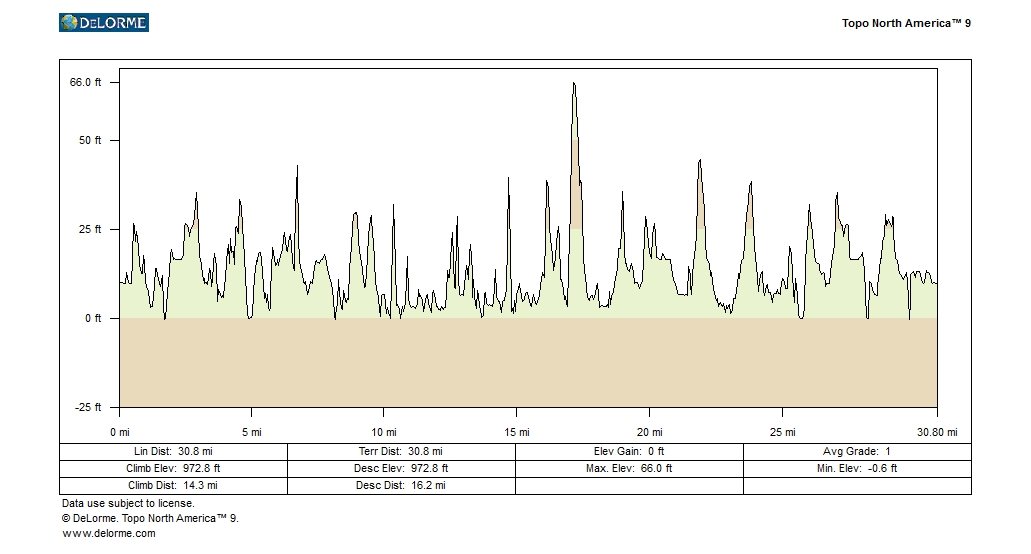Select the Climb Dist 14.3 mi cell
The image size is (1031, 554).
[174, 485]
